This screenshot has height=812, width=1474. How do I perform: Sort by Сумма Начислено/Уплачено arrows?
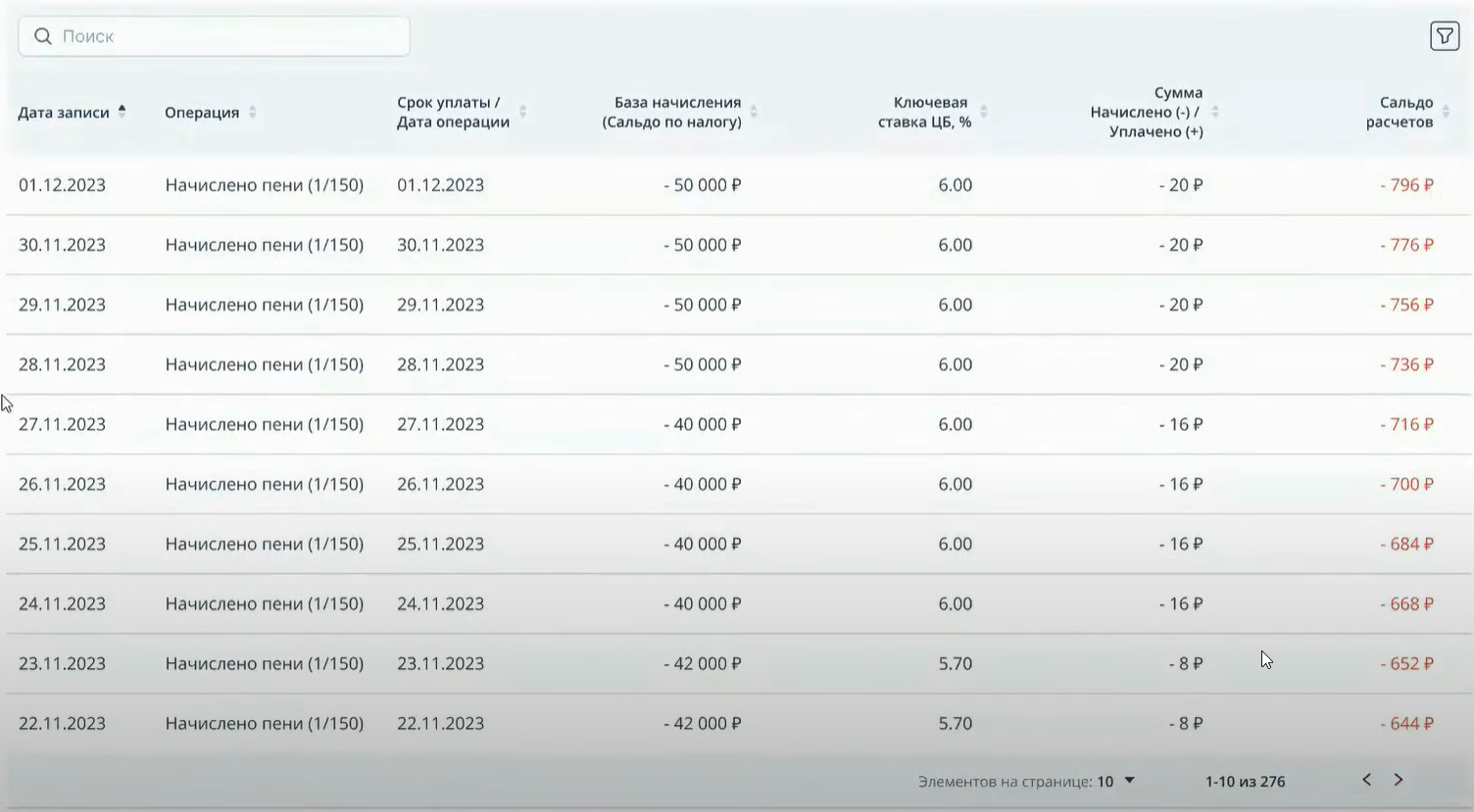1214,112
